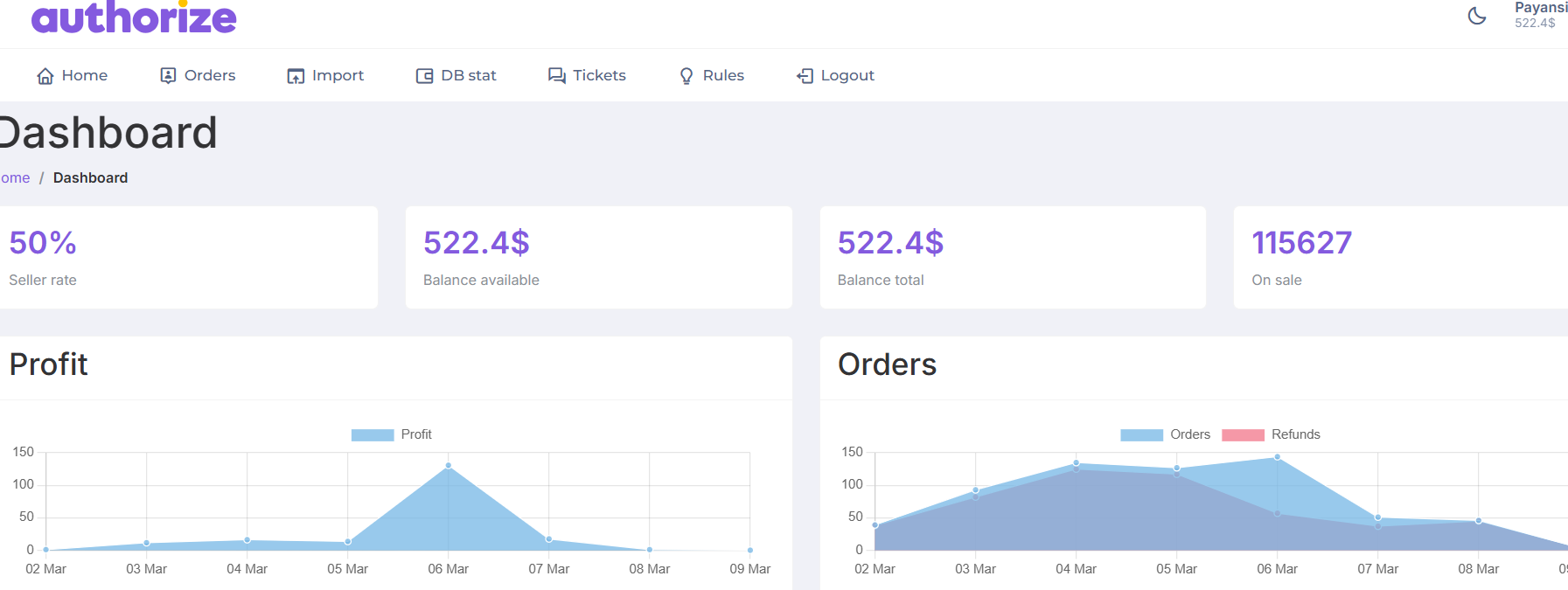1568x590 pixels.
Task: Click the Home house icon in navigation
Action: click(x=45, y=76)
